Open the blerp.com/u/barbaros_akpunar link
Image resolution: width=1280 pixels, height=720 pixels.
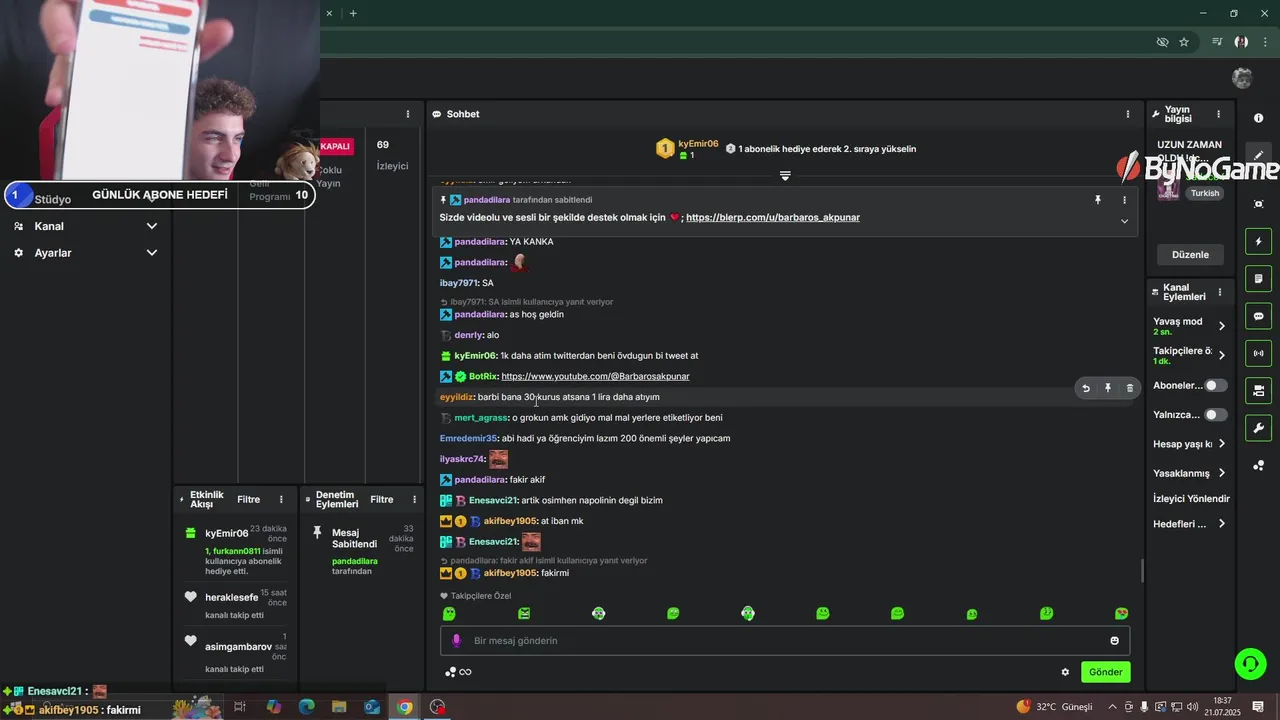tap(773, 217)
